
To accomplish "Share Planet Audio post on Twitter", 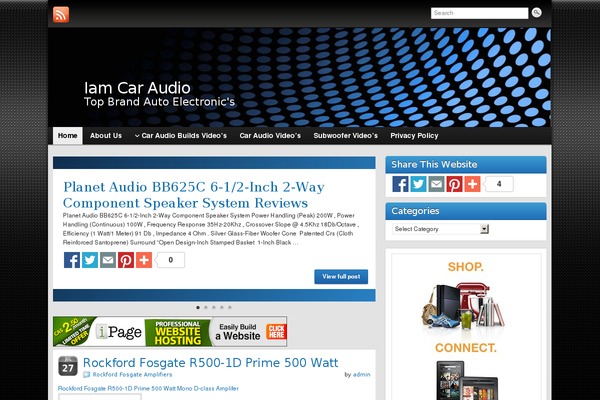I will tap(90, 260).
